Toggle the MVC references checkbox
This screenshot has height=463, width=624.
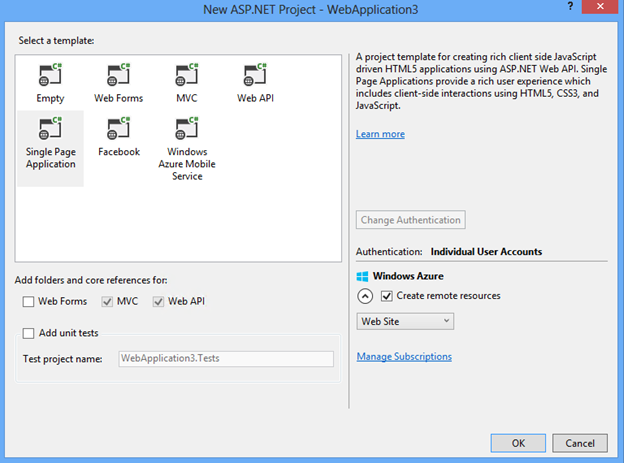click(x=107, y=301)
